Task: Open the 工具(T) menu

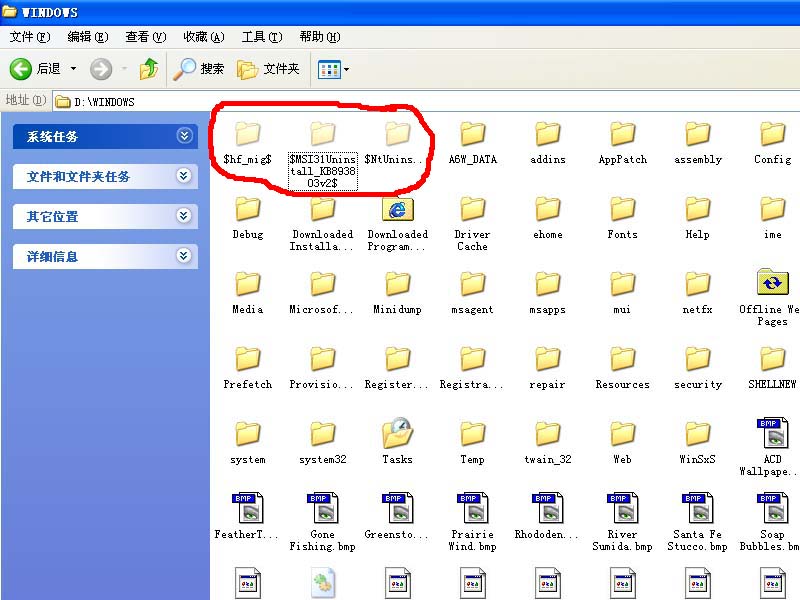Action: [x=262, y=37]
